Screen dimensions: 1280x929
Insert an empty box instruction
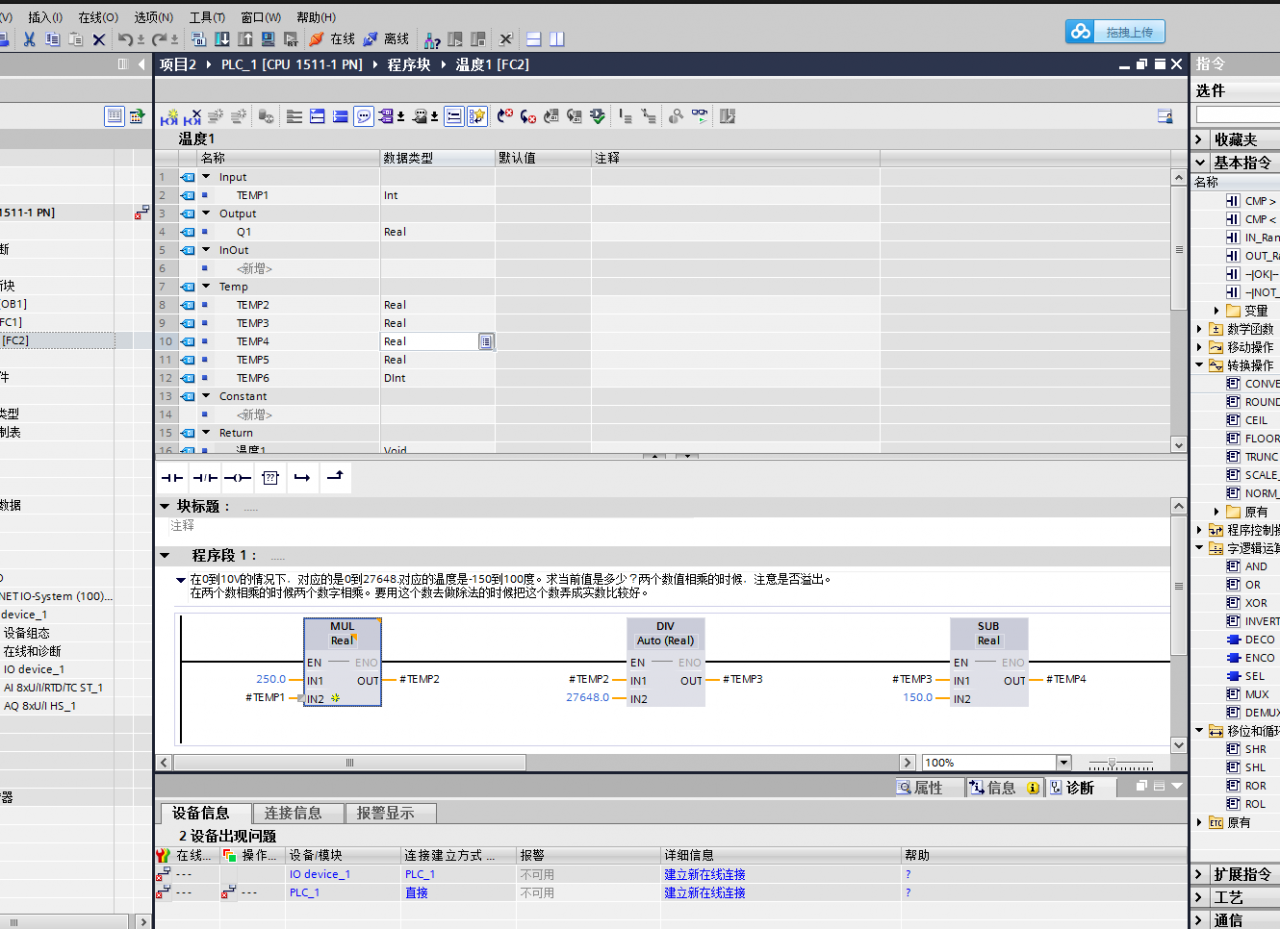pos(270,478)
